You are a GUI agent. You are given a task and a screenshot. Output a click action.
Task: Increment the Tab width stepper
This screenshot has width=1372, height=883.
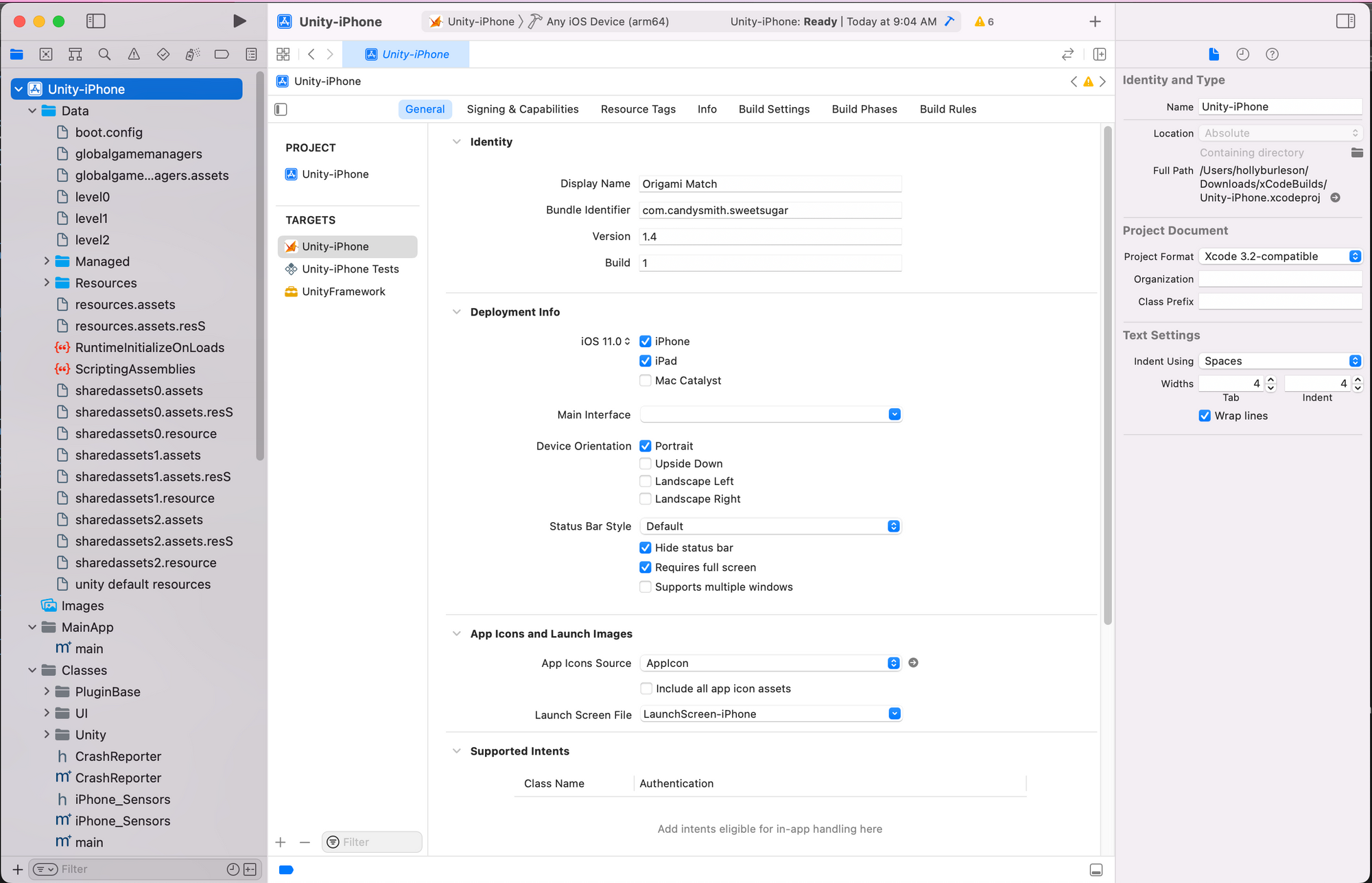click(x=1270, y=379)
